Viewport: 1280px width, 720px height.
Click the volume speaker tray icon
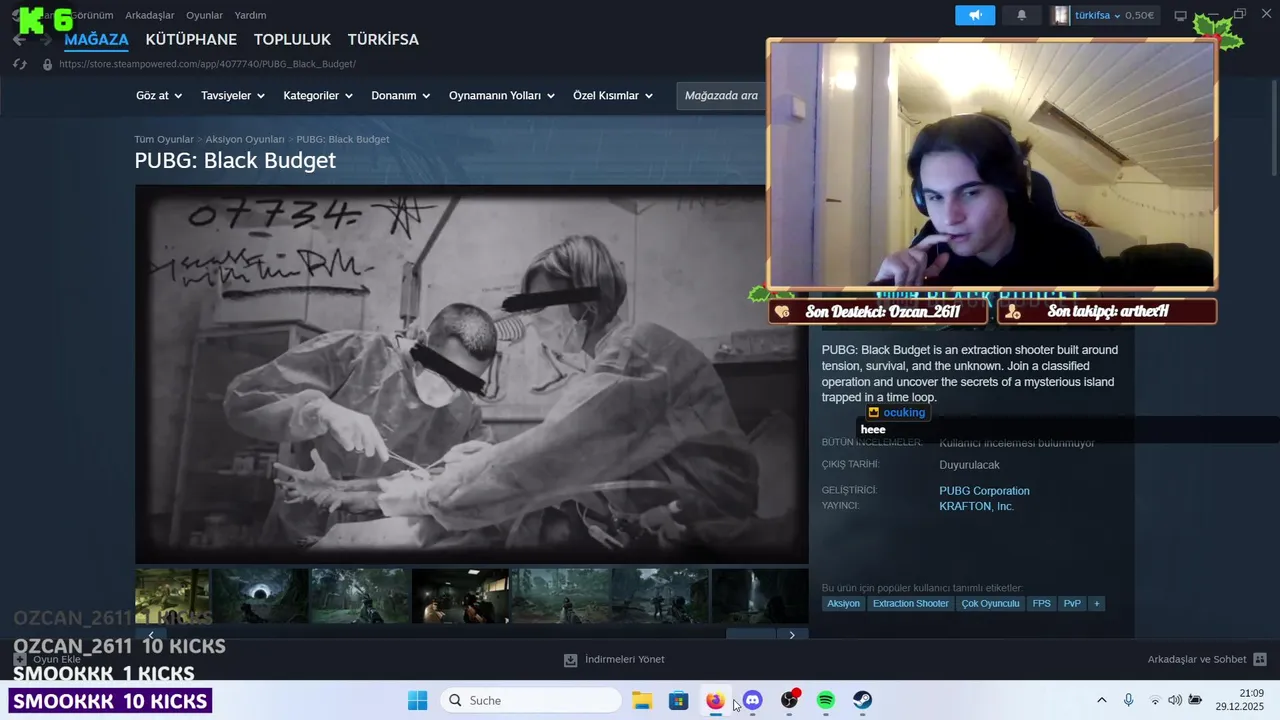(1175, 700)
